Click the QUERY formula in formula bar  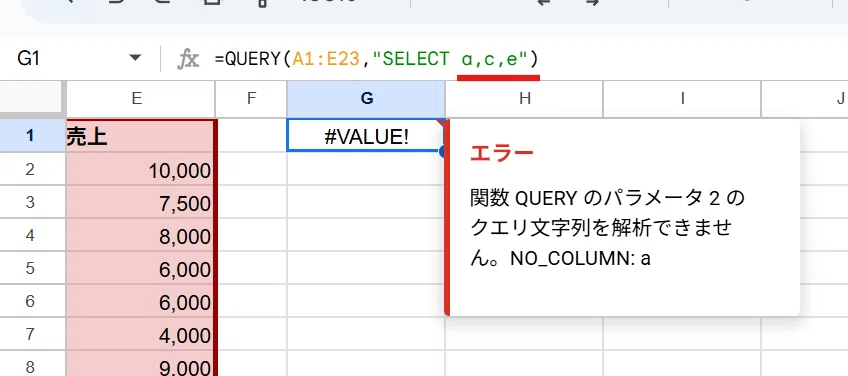(376, 58)
